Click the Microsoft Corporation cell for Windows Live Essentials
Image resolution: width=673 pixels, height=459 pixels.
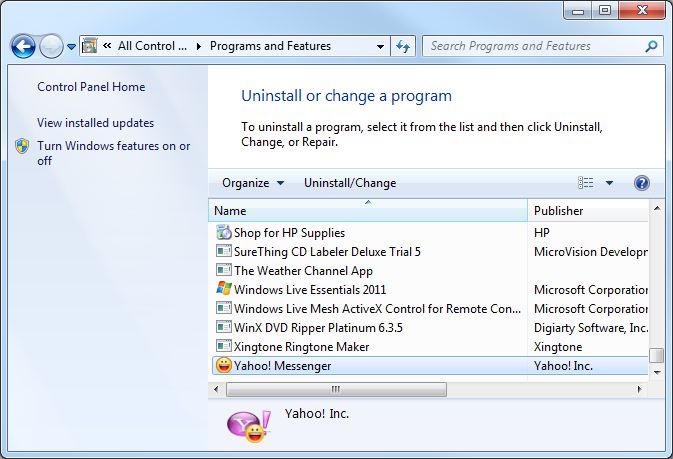click(591, 289)
